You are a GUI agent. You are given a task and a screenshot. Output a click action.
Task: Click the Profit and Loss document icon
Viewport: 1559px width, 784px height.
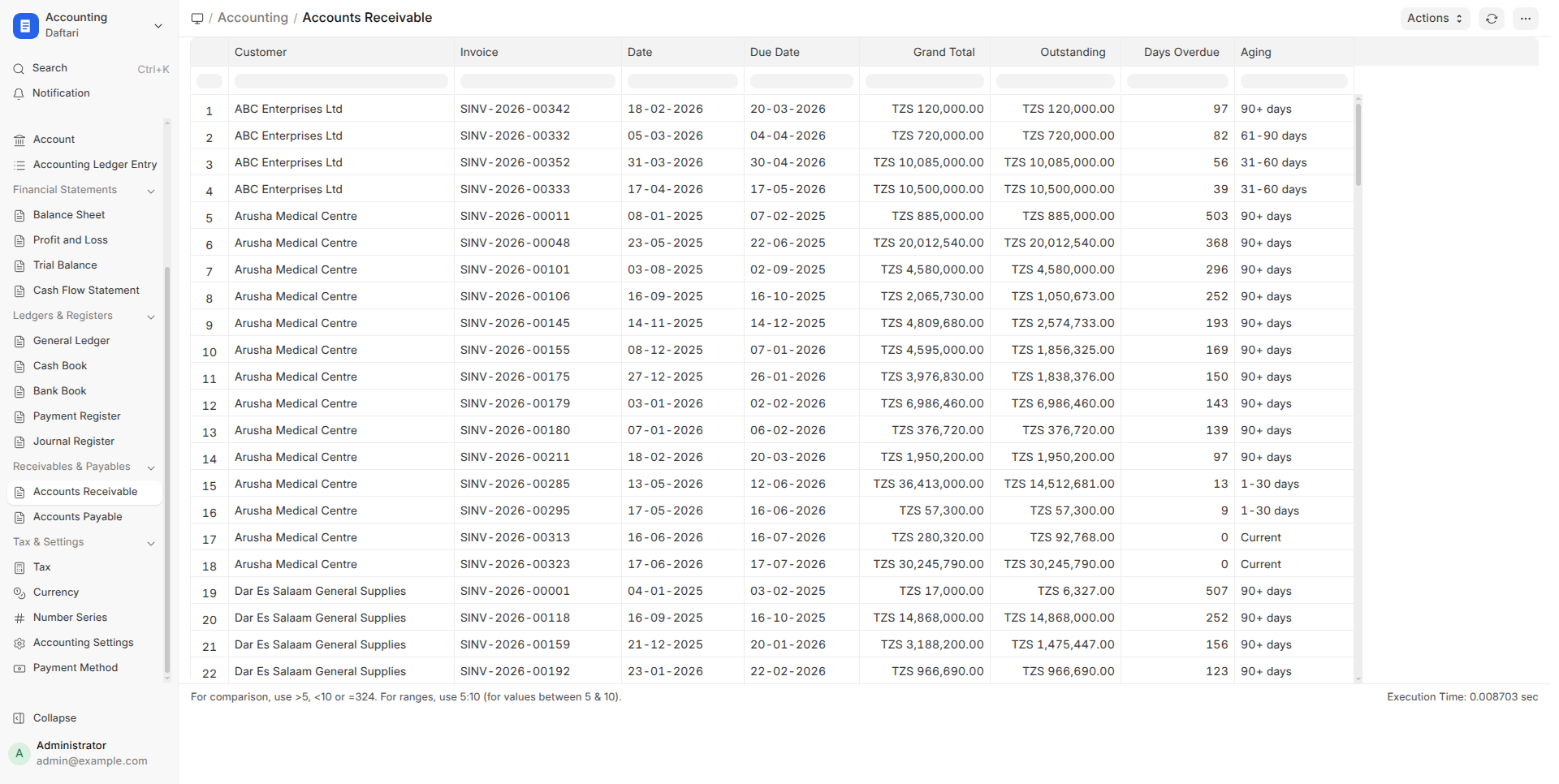tap(19, 241)
